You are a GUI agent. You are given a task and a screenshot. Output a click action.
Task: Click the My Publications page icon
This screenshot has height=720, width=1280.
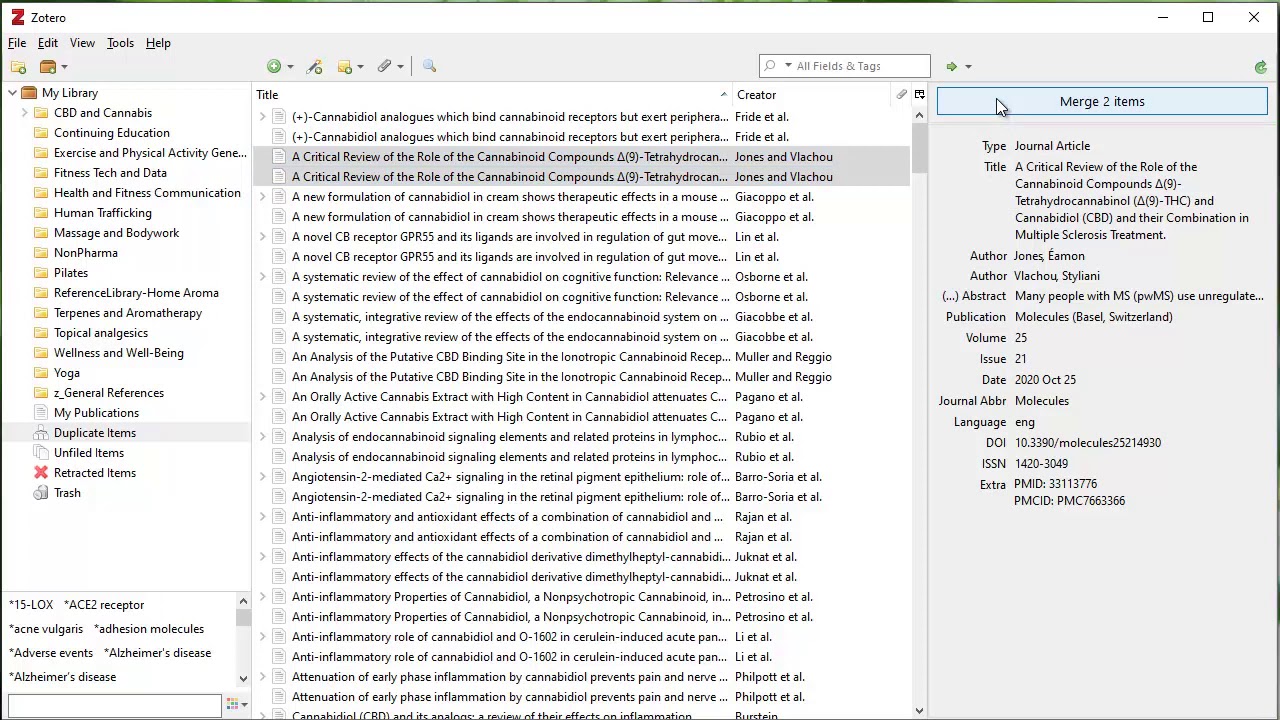pos(41,413)
